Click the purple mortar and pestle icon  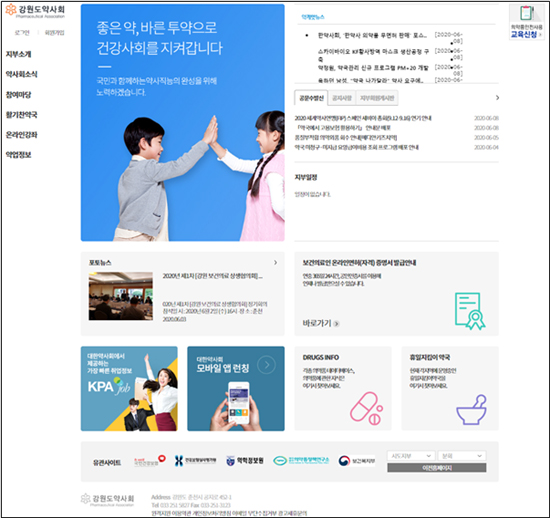pyautogui.click(x=471, y=410)
